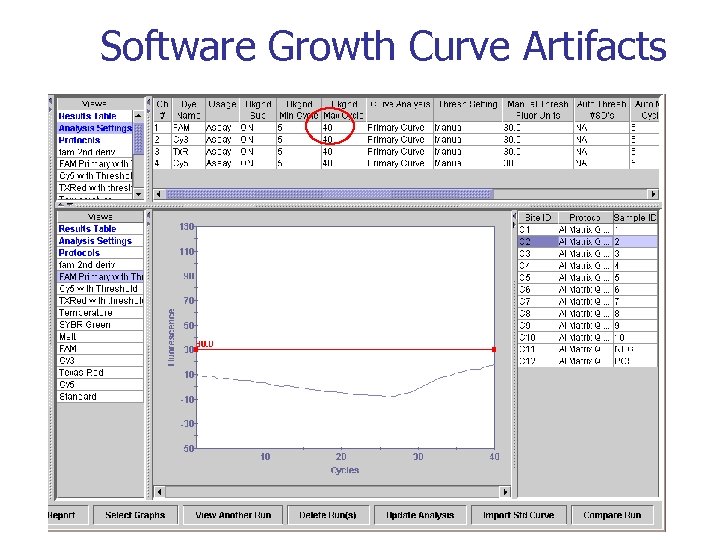
Task: Select site row with Sample ID 10
Action: (588, 337)
